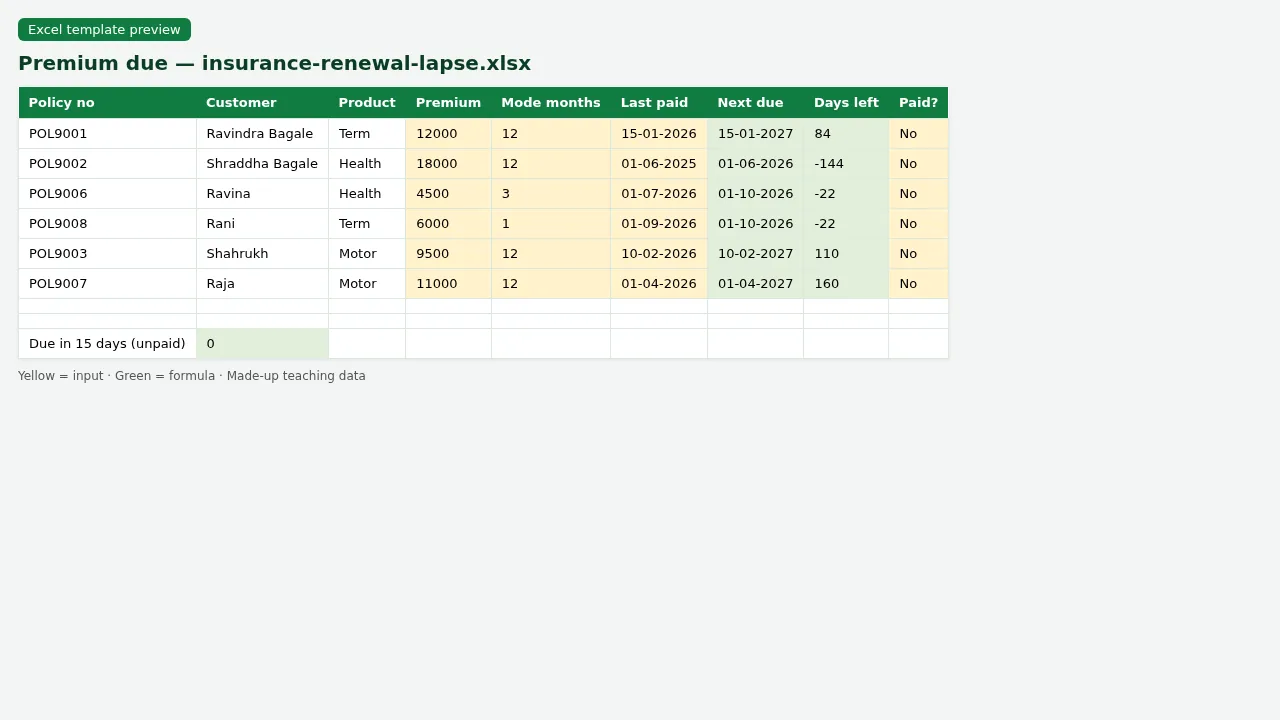Click premium input 4500
1280x720 pixels.
[x=448, y=194]
